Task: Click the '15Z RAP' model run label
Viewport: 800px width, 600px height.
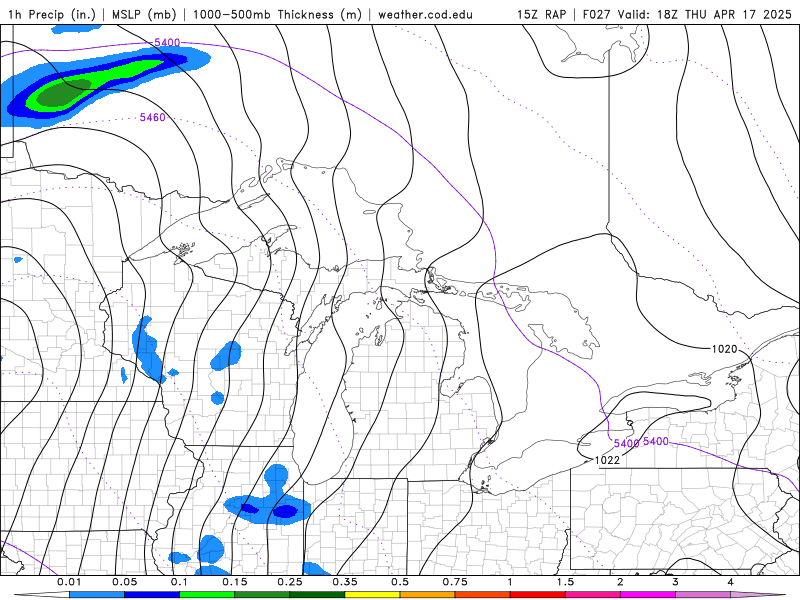Action: (x=542, y=14)
